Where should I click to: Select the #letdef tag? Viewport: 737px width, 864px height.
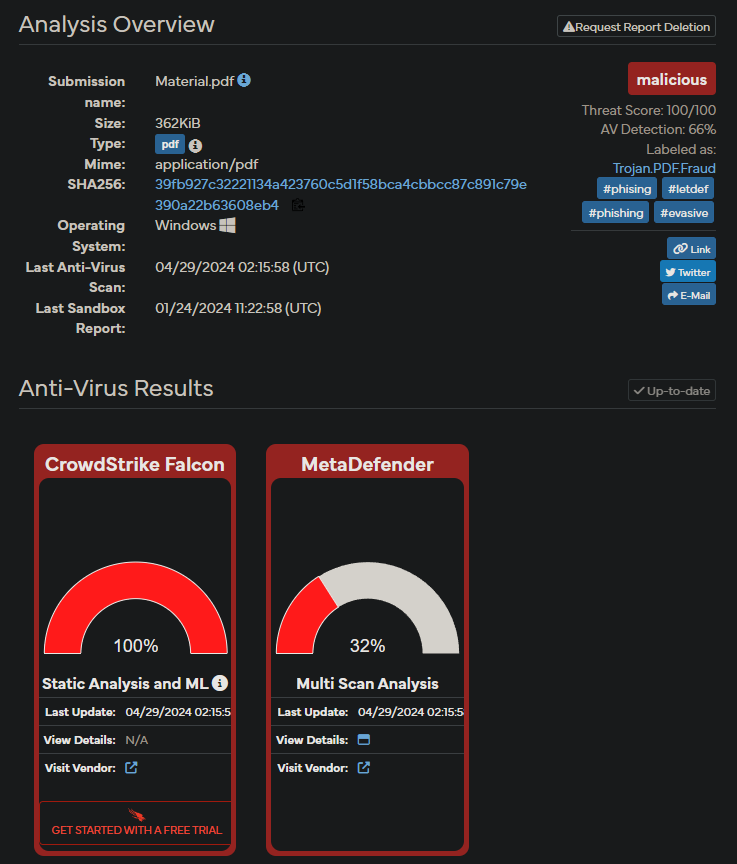[688, 189]
